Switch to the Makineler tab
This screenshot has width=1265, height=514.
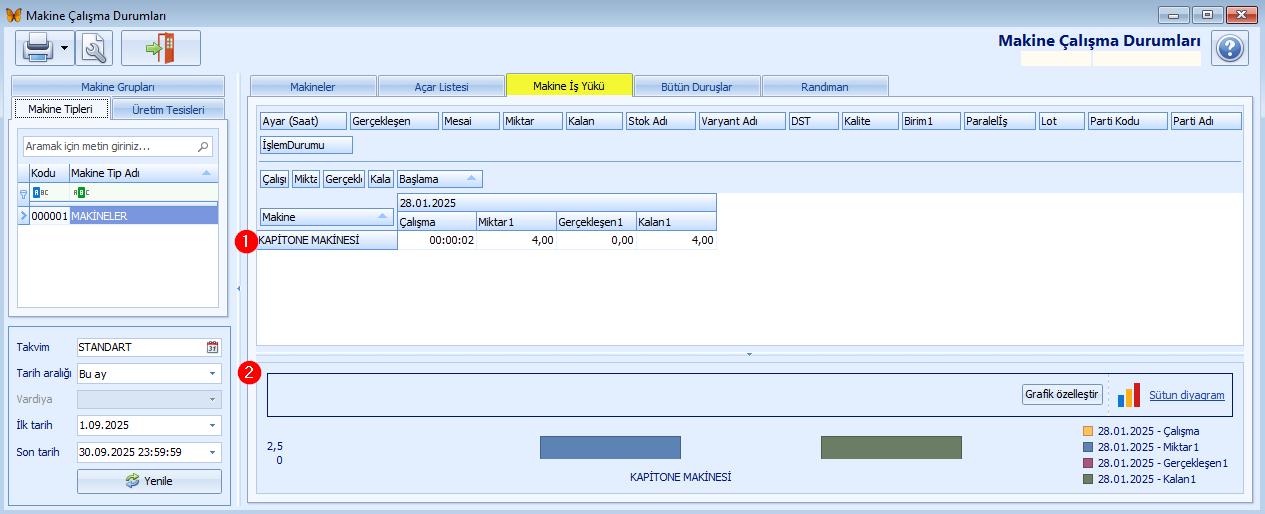point(312,87)
